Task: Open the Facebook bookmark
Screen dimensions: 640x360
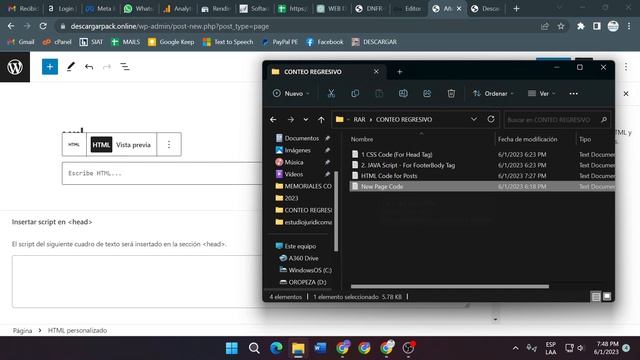Action: pos(325,42)
